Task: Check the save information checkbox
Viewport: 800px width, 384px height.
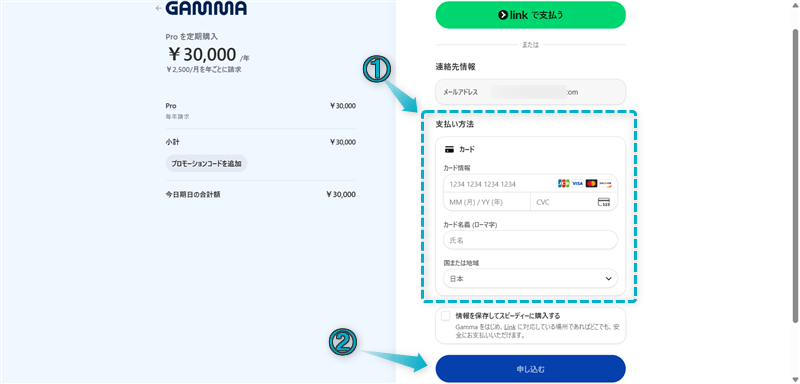Action: tap(445, 316)
